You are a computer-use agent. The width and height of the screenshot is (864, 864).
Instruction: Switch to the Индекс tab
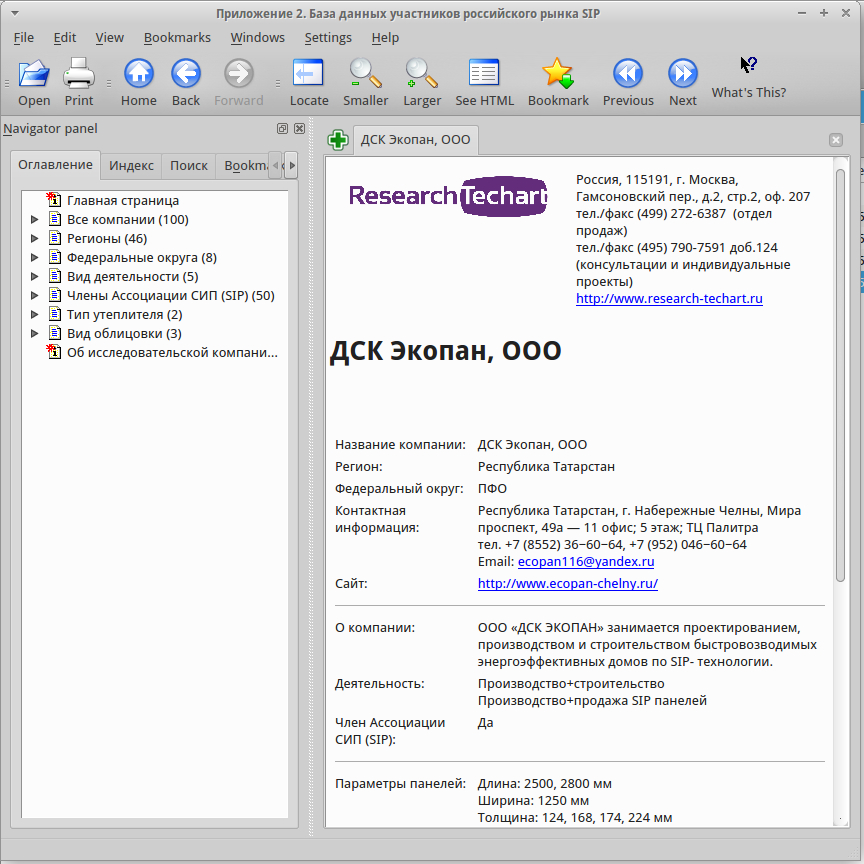[131, 165]
